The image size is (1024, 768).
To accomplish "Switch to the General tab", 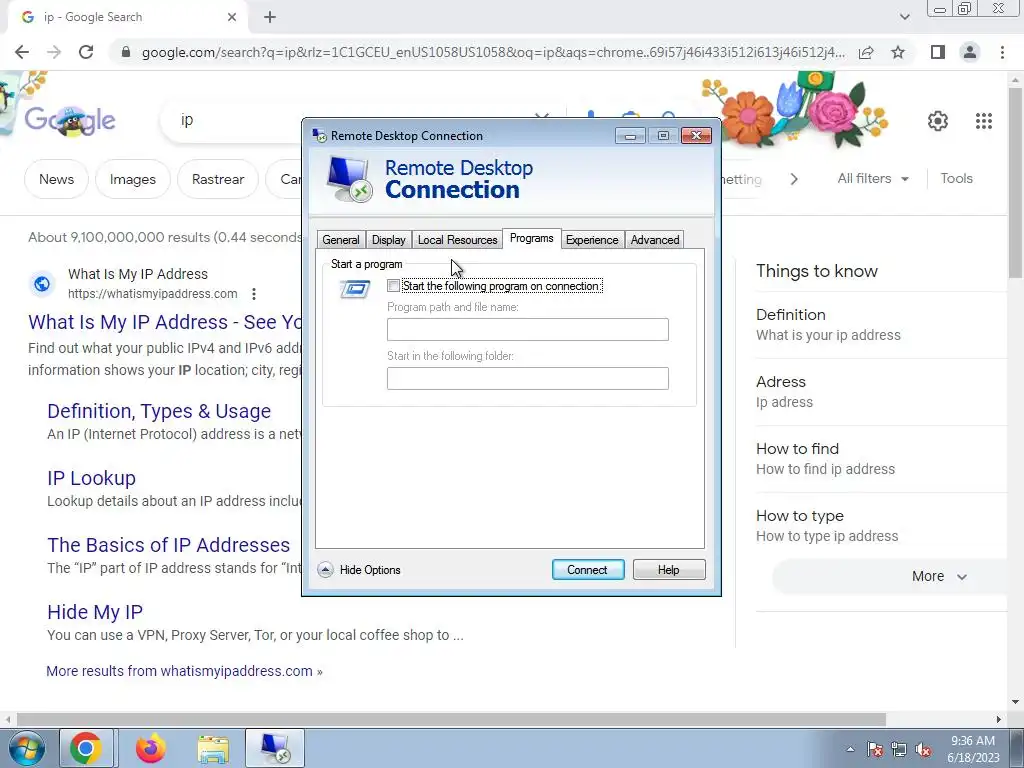I will 341,240.
